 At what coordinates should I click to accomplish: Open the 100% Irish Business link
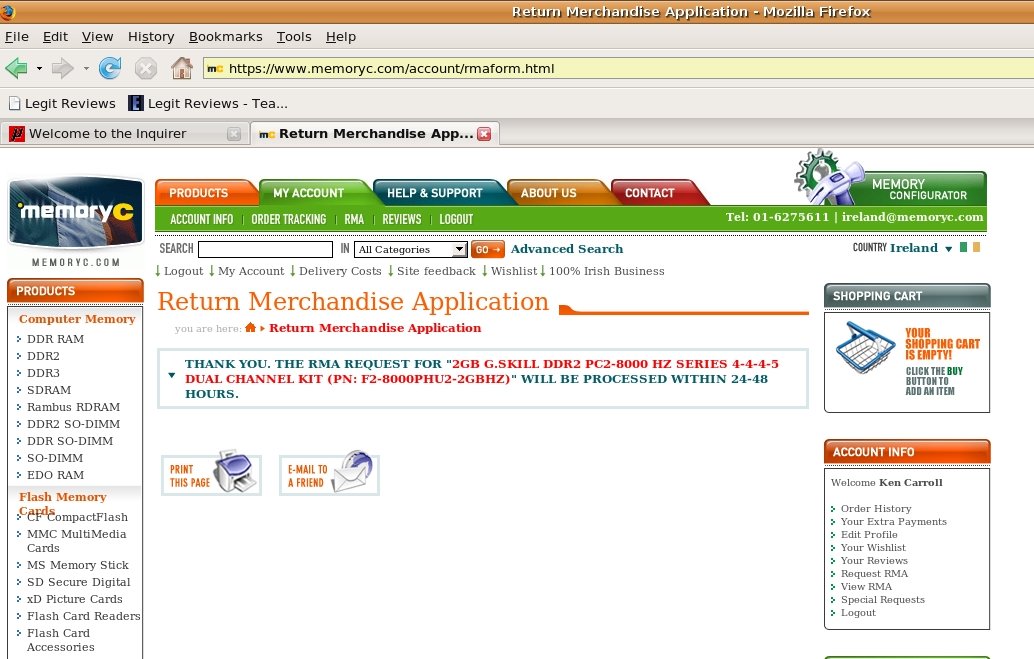click(x=607, y=271)
